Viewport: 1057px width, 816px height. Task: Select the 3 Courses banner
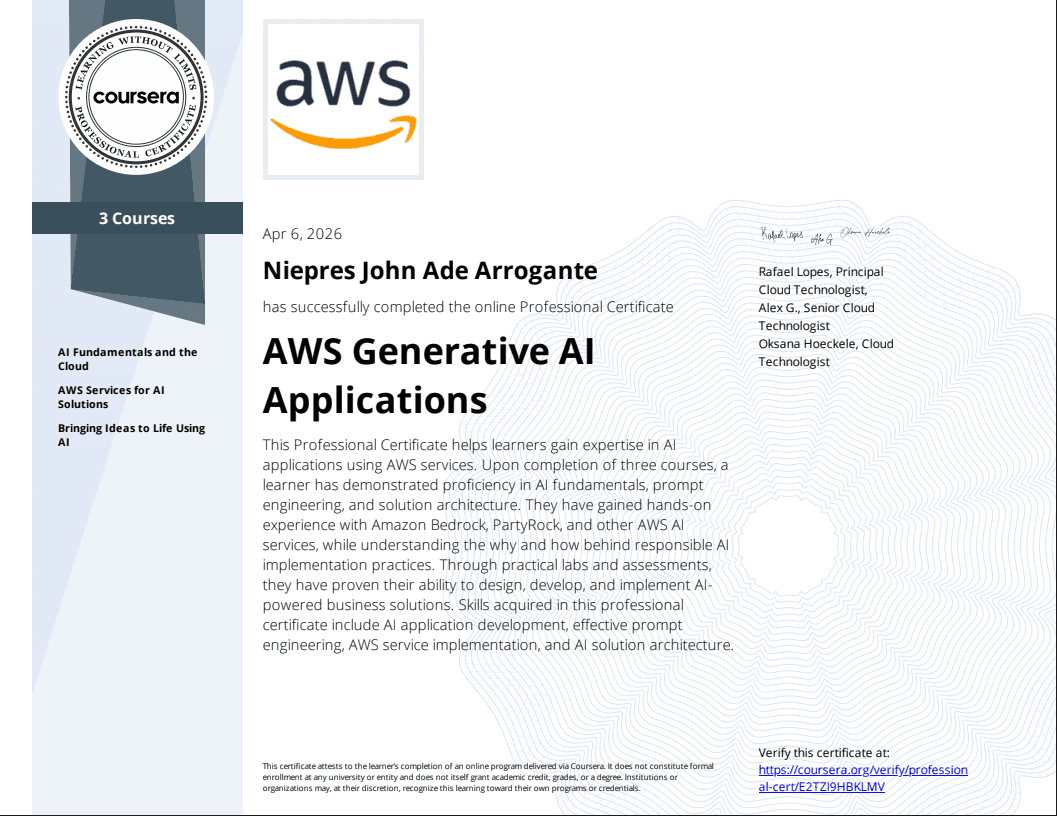pos(137,218)
